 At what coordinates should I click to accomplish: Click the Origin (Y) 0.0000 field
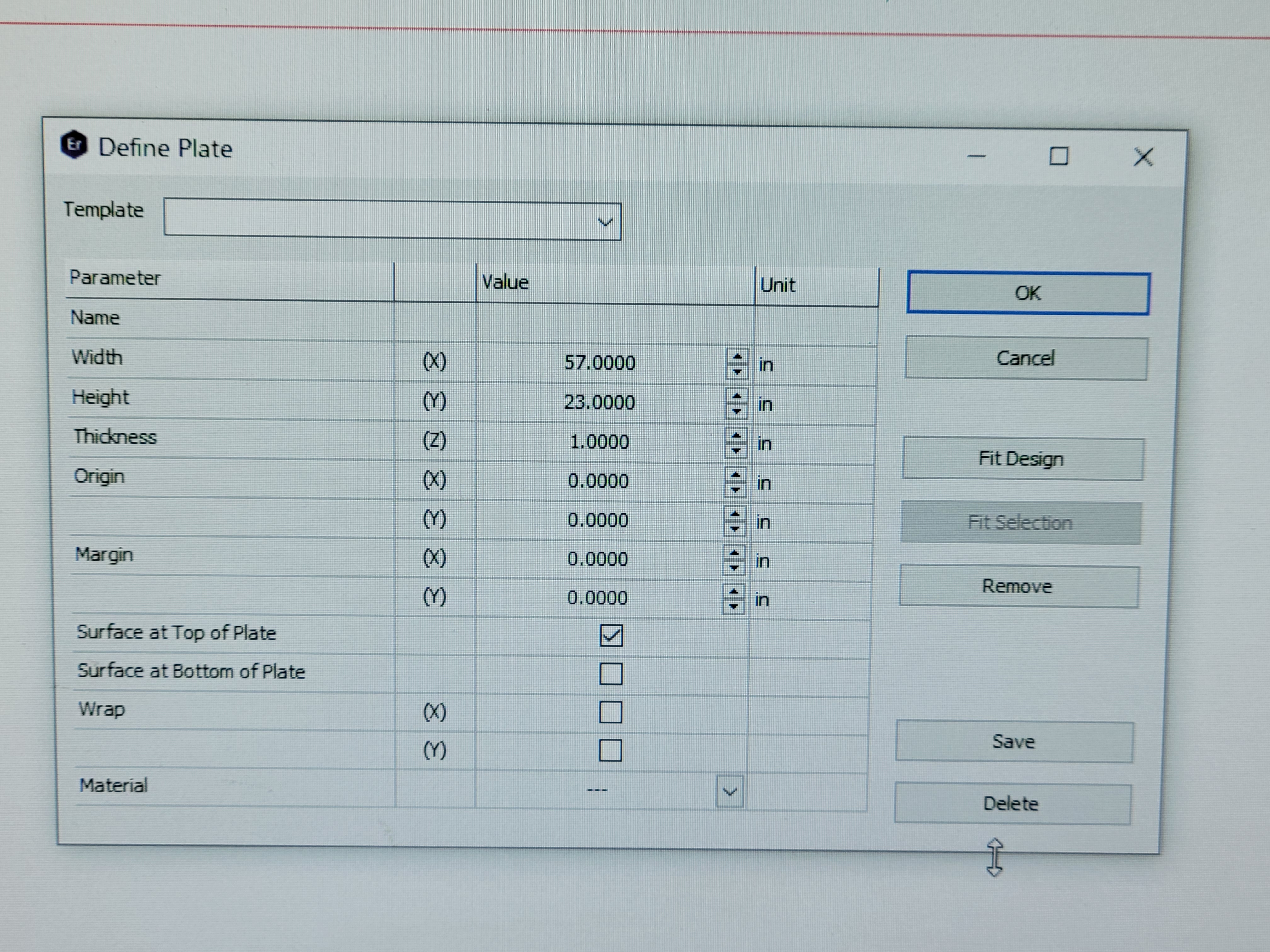[x=598, y=520]
